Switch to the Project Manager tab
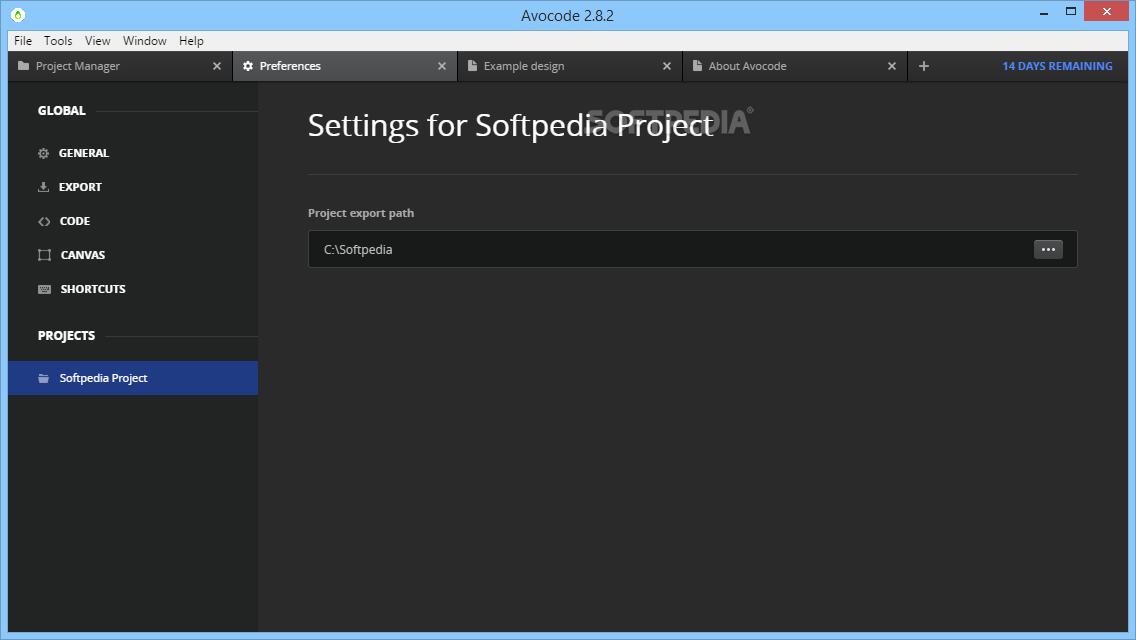 (x=120, y=66)
